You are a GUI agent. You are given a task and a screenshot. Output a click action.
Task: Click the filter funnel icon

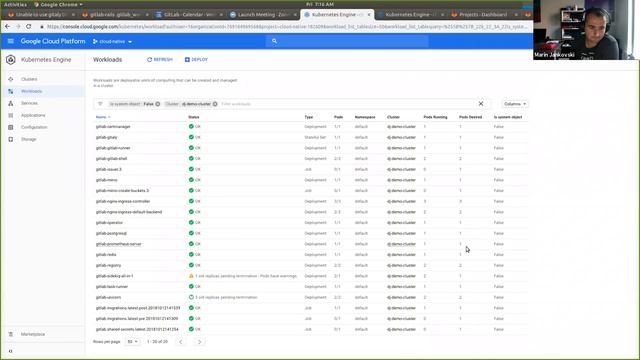pos(100,104)
